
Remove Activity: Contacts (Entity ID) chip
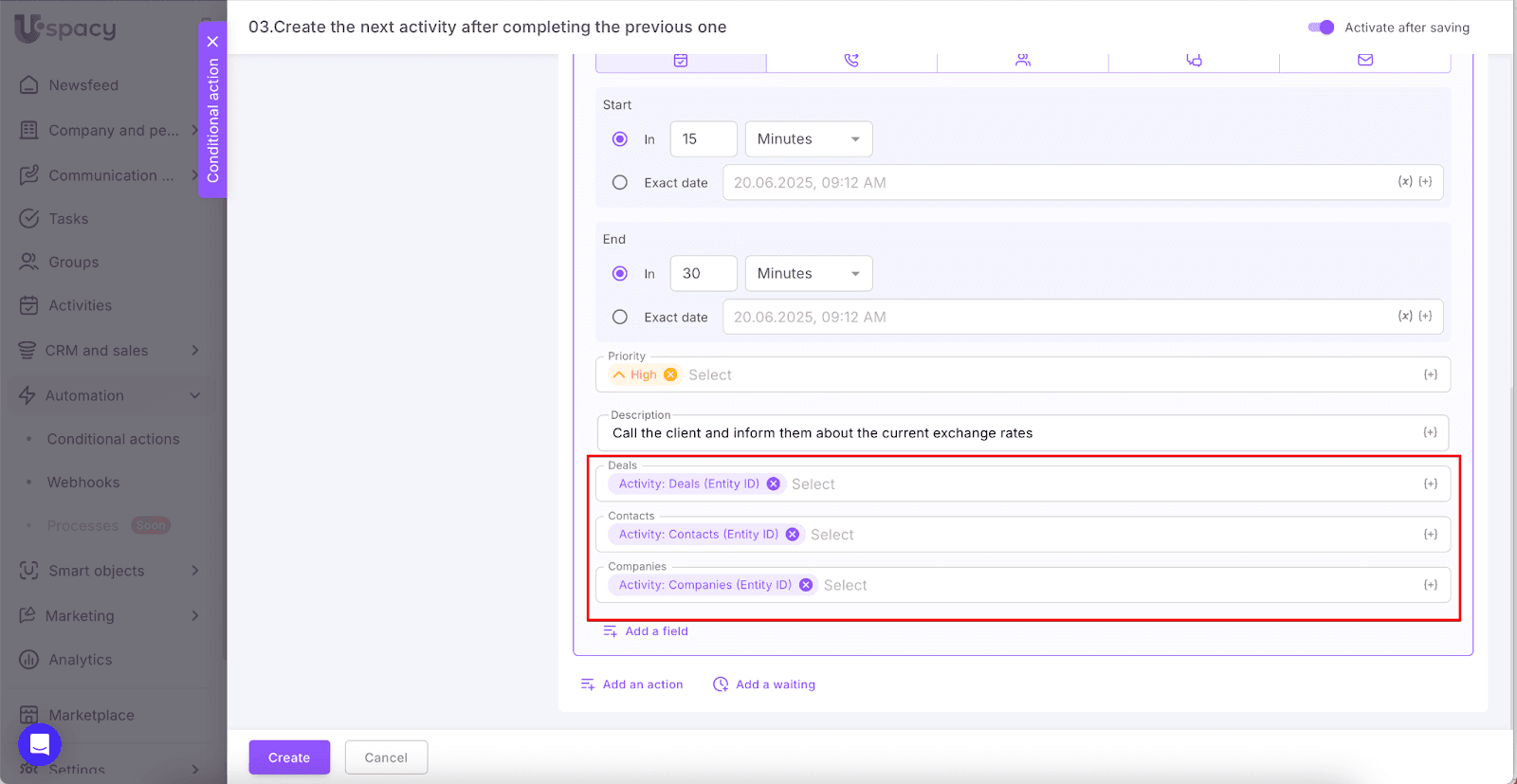point(793,535)
